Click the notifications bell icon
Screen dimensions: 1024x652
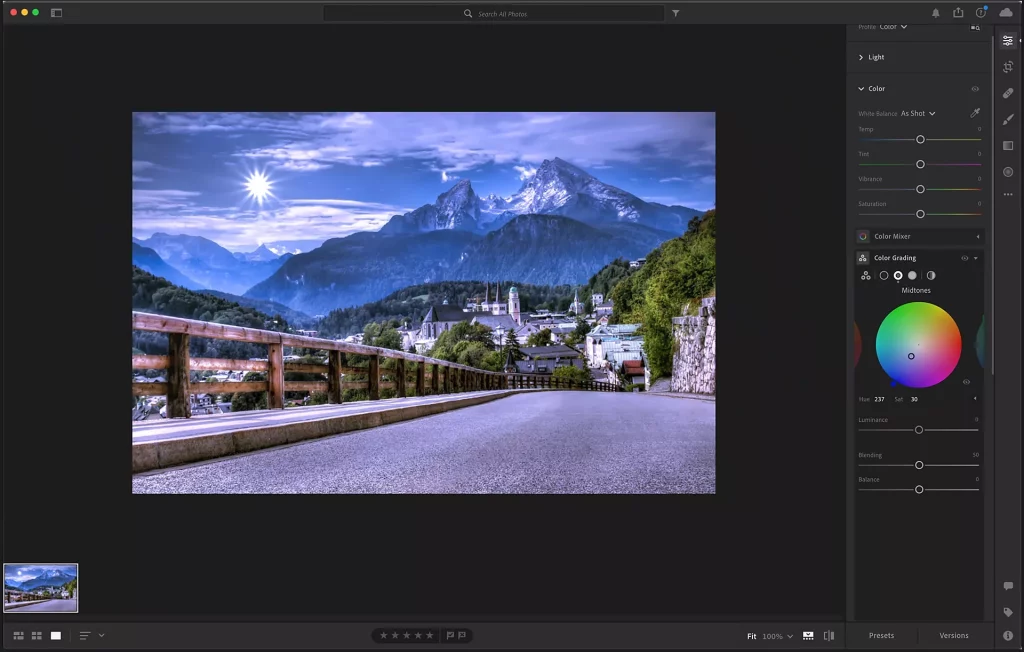[x=938, y=13]
